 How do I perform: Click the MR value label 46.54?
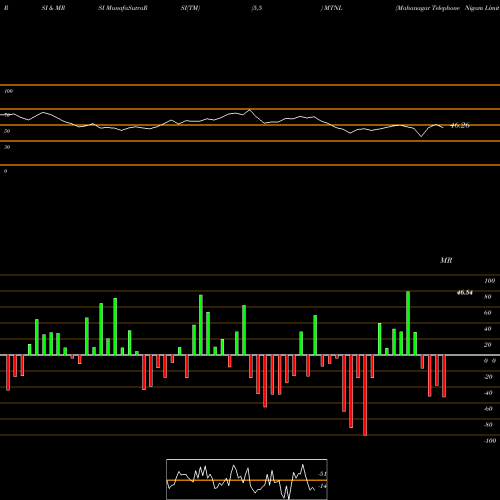[464, 293]
